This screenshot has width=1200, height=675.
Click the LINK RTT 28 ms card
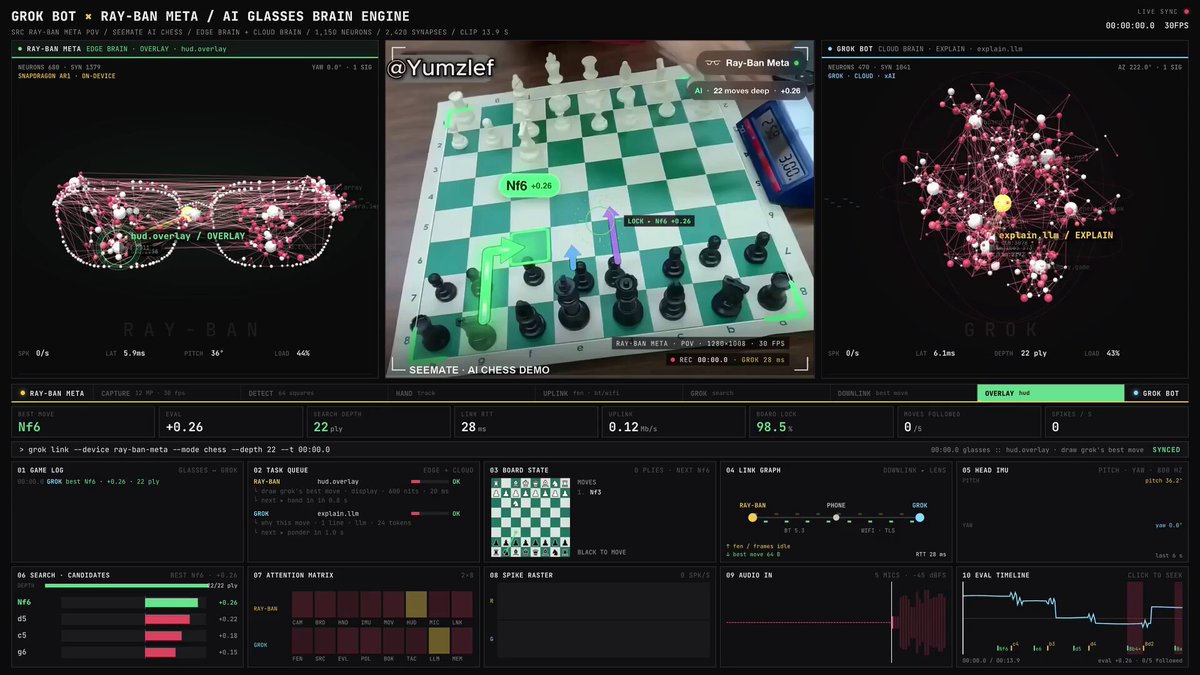[x=526, y=422]
